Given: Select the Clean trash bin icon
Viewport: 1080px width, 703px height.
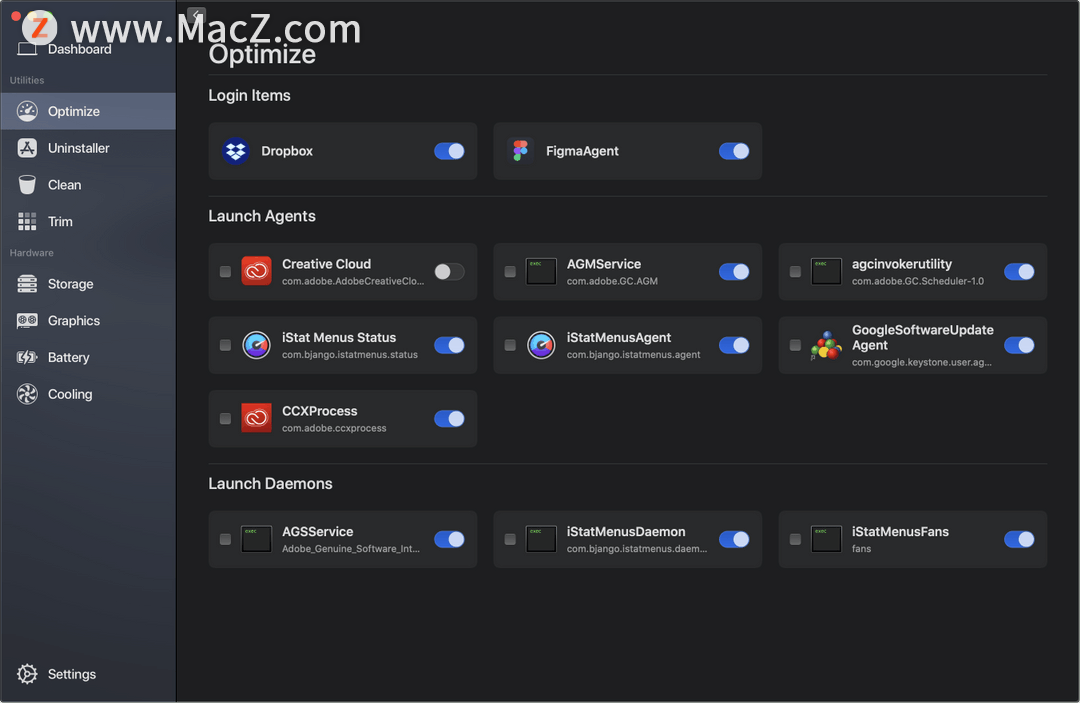Looking at the screenshot, I should coord(27,185).
